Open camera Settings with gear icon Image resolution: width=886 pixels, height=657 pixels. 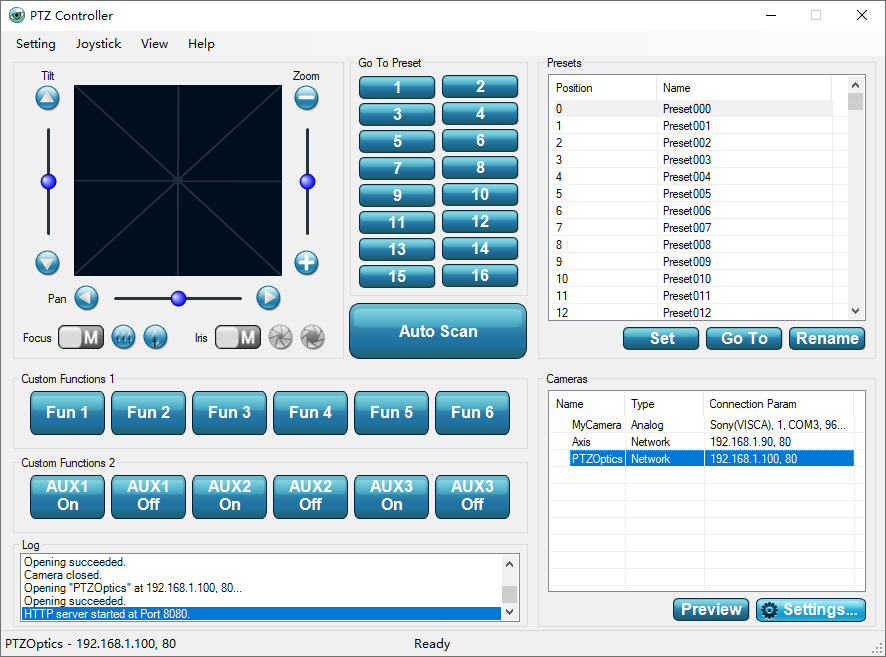811,610
